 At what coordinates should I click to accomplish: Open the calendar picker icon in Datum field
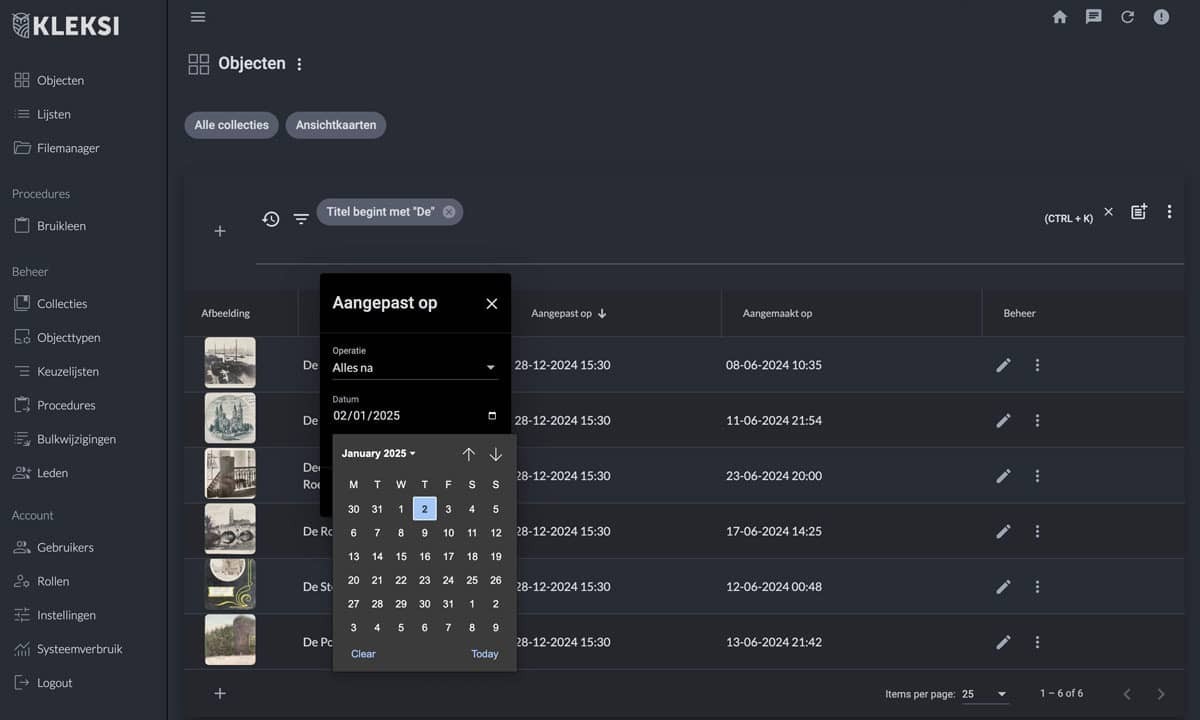coord(491,416)
